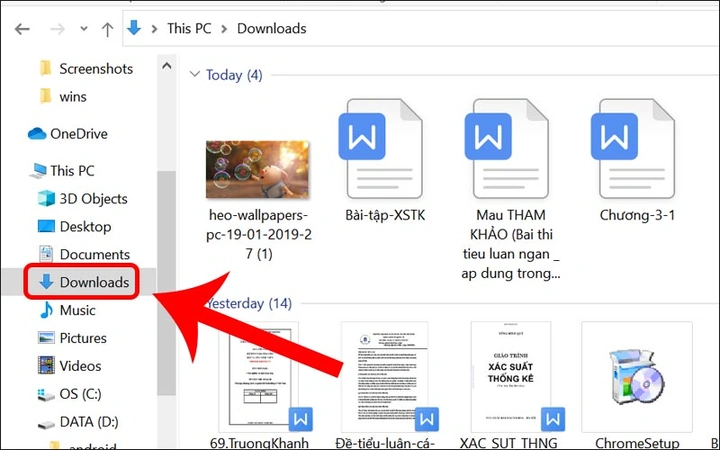This screenshot has height=450, width=720.
Task: Click the 'Pictures' label in sidebar
Action: (83, 338)
